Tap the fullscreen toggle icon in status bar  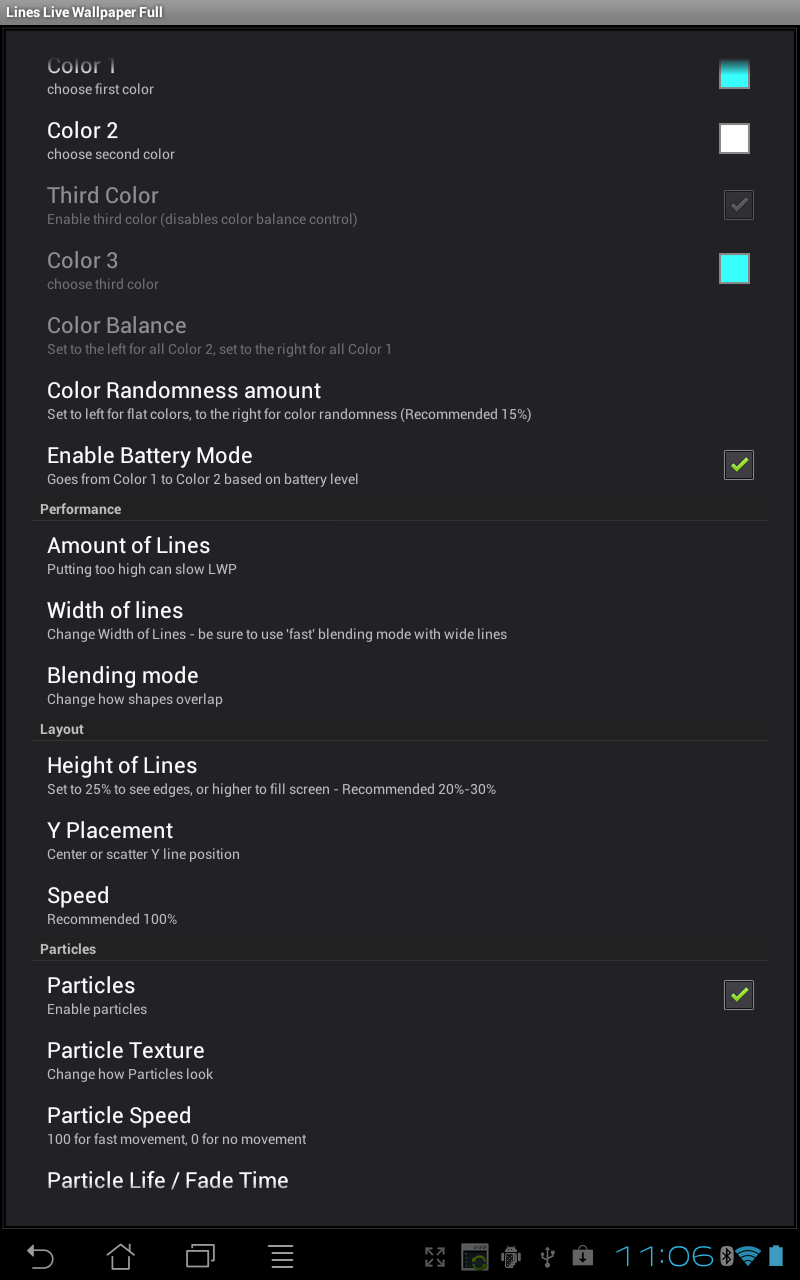435,1256
